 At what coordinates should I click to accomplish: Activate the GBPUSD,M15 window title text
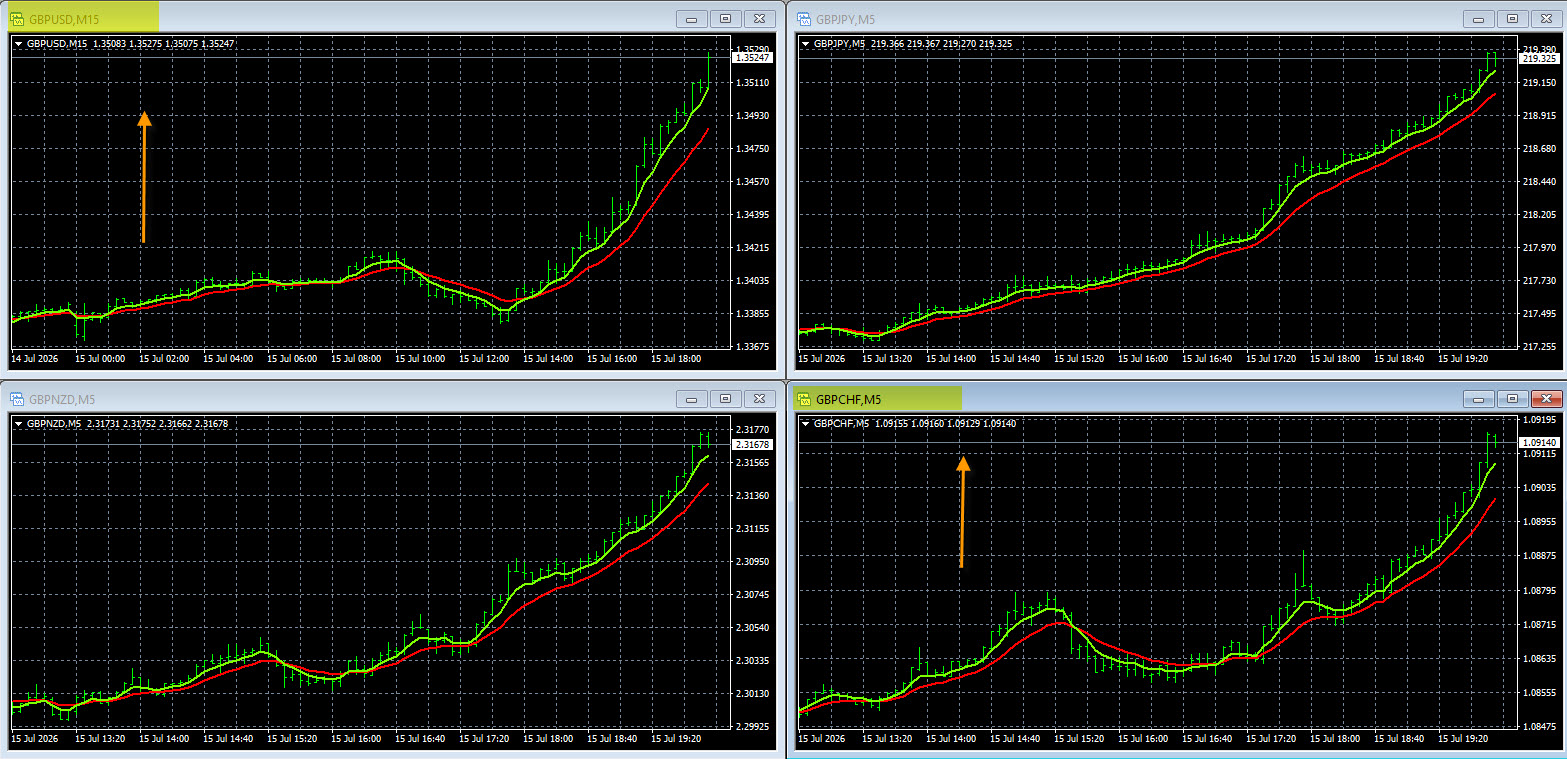click(x=64, y=19)
